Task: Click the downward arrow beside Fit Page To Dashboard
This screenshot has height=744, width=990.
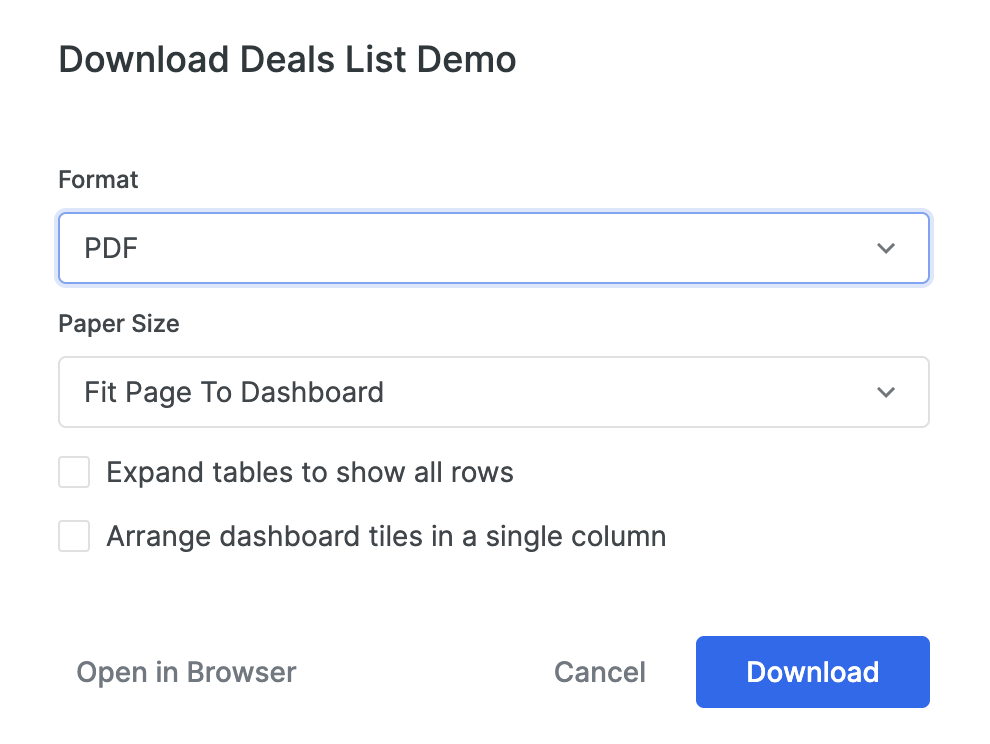Action: (886, 392)
